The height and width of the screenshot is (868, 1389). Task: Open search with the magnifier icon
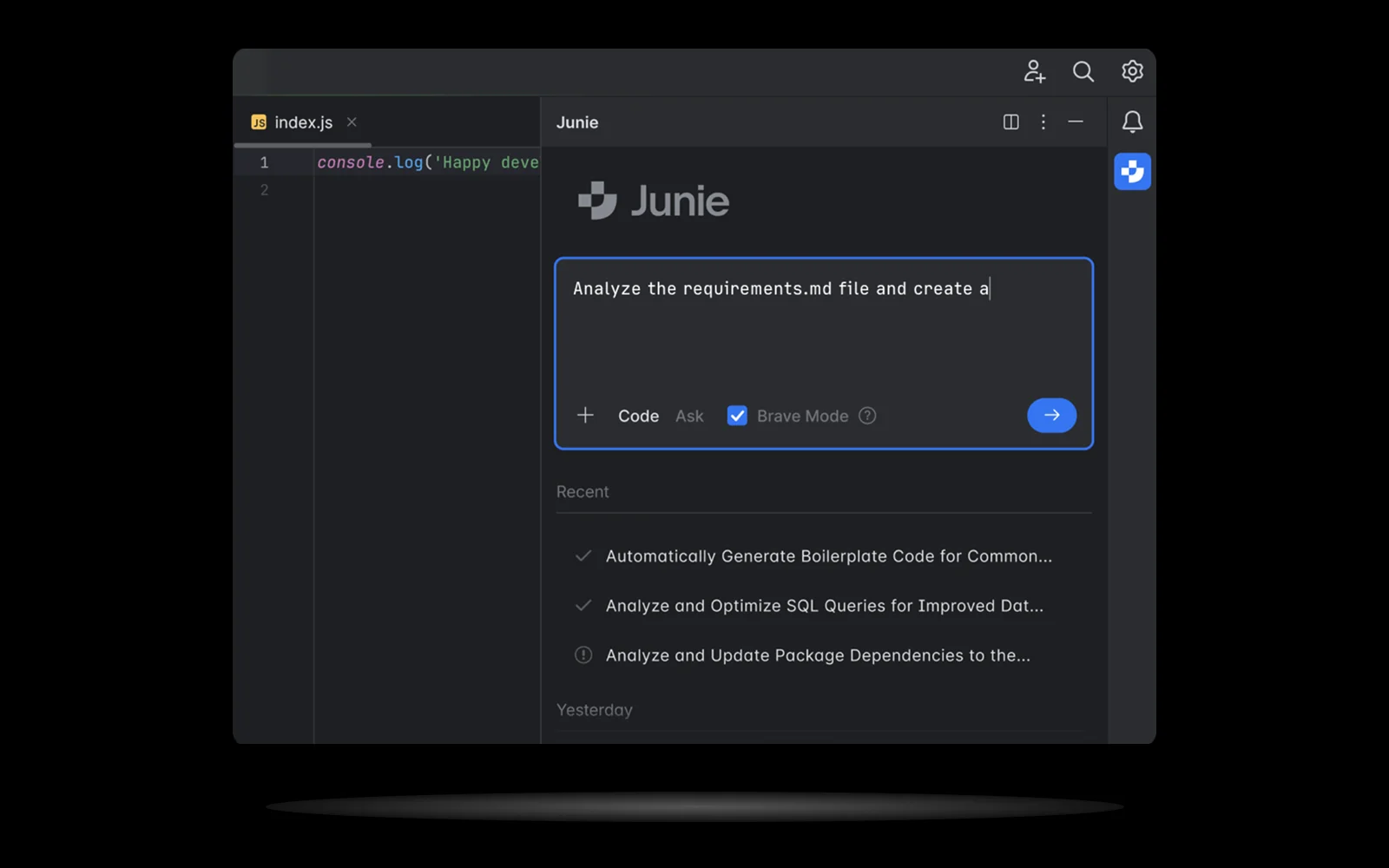[1083, 71]
